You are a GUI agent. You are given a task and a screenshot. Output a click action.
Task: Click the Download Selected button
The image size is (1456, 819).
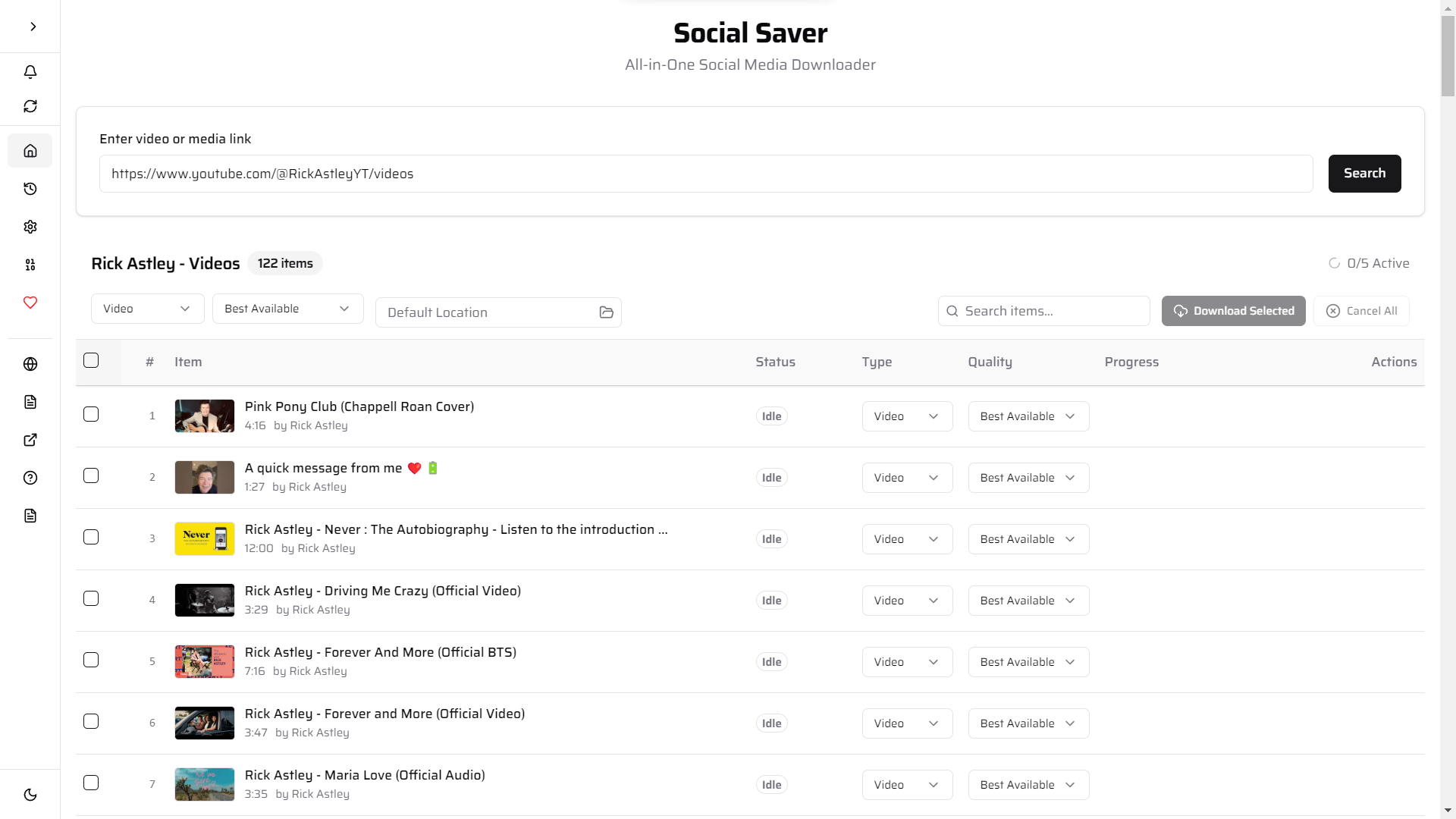(1233, 311)
